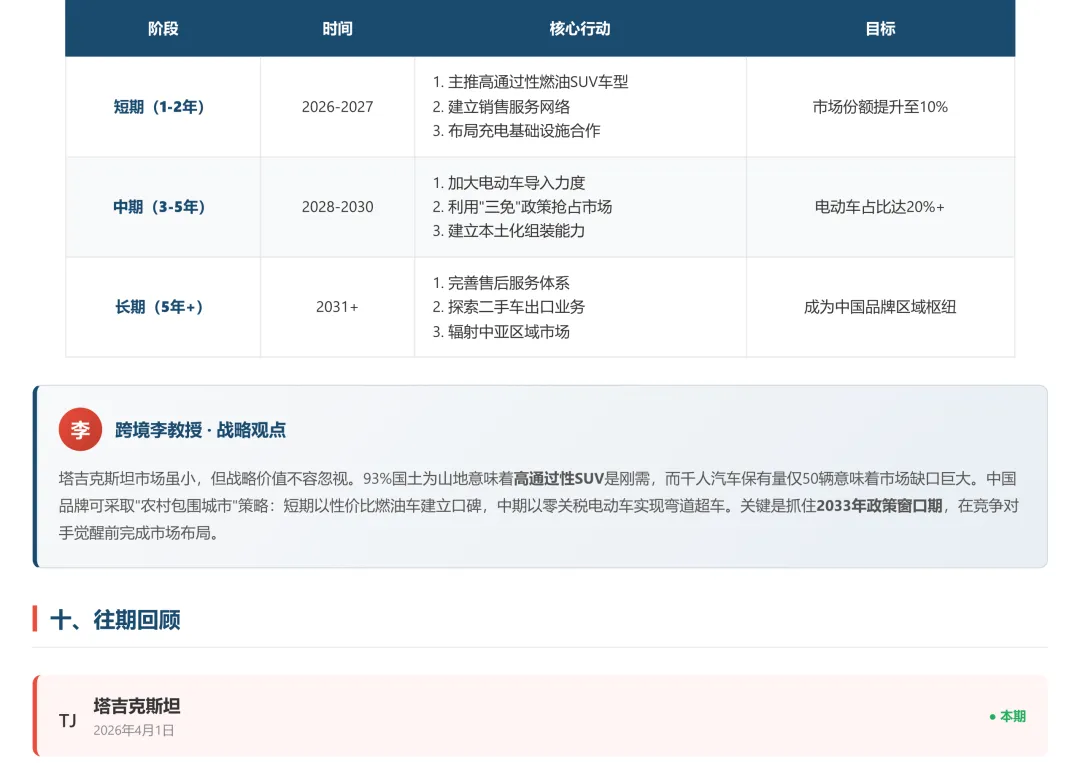The height and width of the screenshot is (763, 1080).
Task: Open the 塔吉克斯坦 past issue card
Action: pos(540,716)
